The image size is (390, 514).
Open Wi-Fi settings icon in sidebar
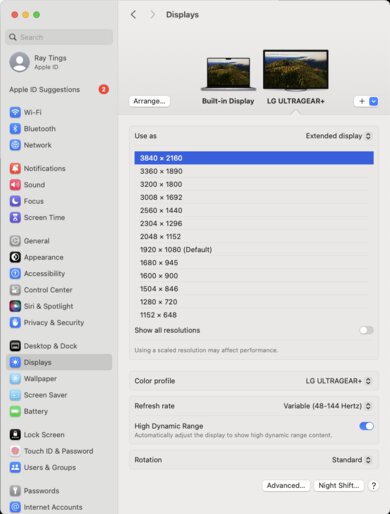coord(15,112)
